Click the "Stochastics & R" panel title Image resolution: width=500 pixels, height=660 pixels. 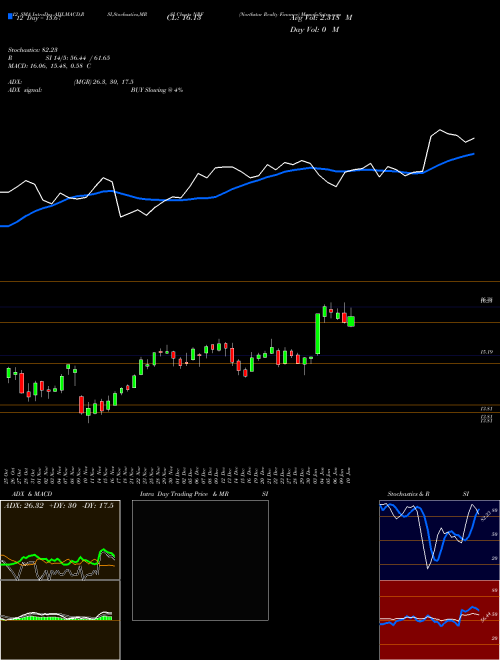pos(409,494)
